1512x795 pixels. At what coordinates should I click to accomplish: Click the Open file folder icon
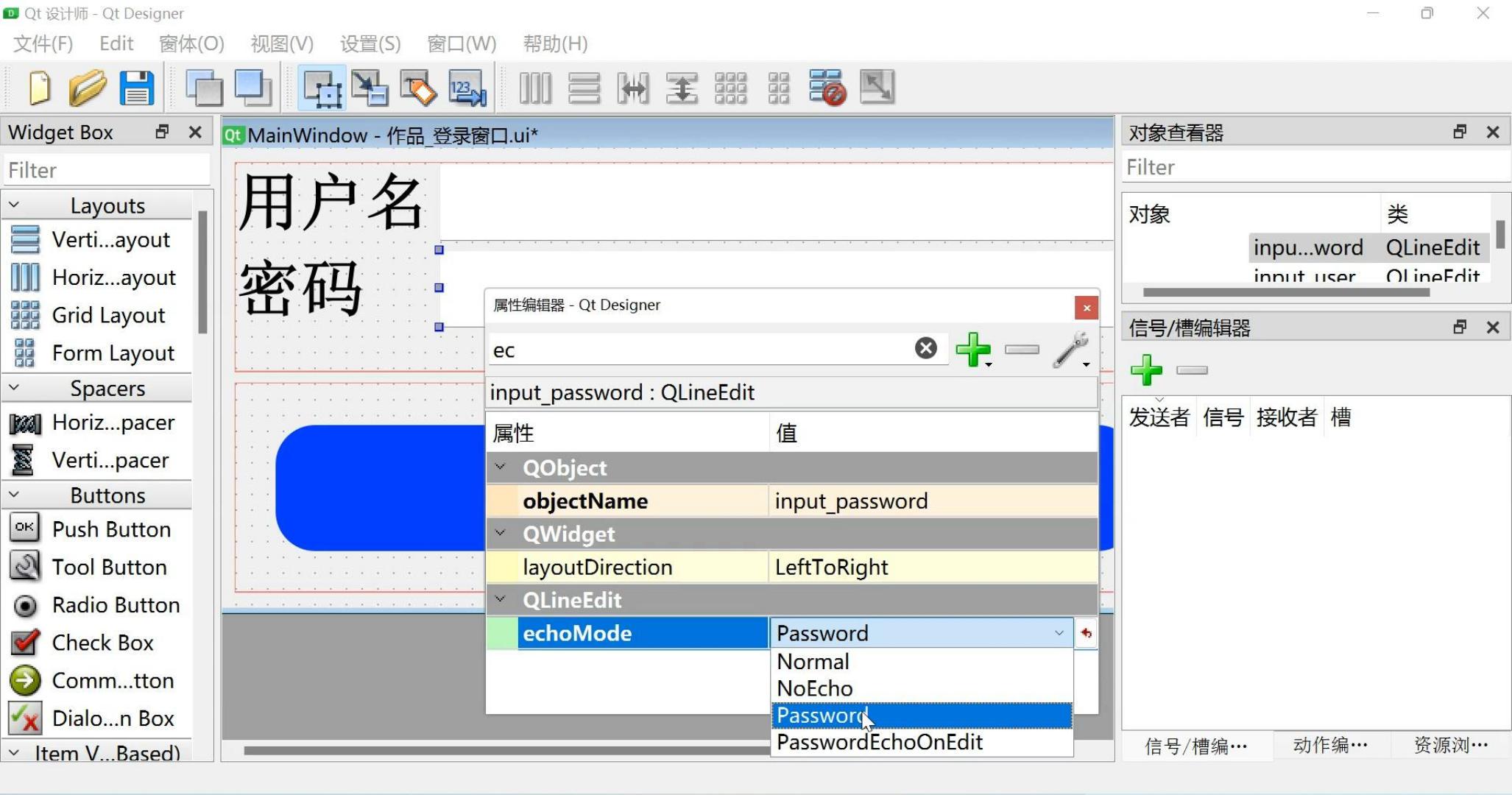88,88
